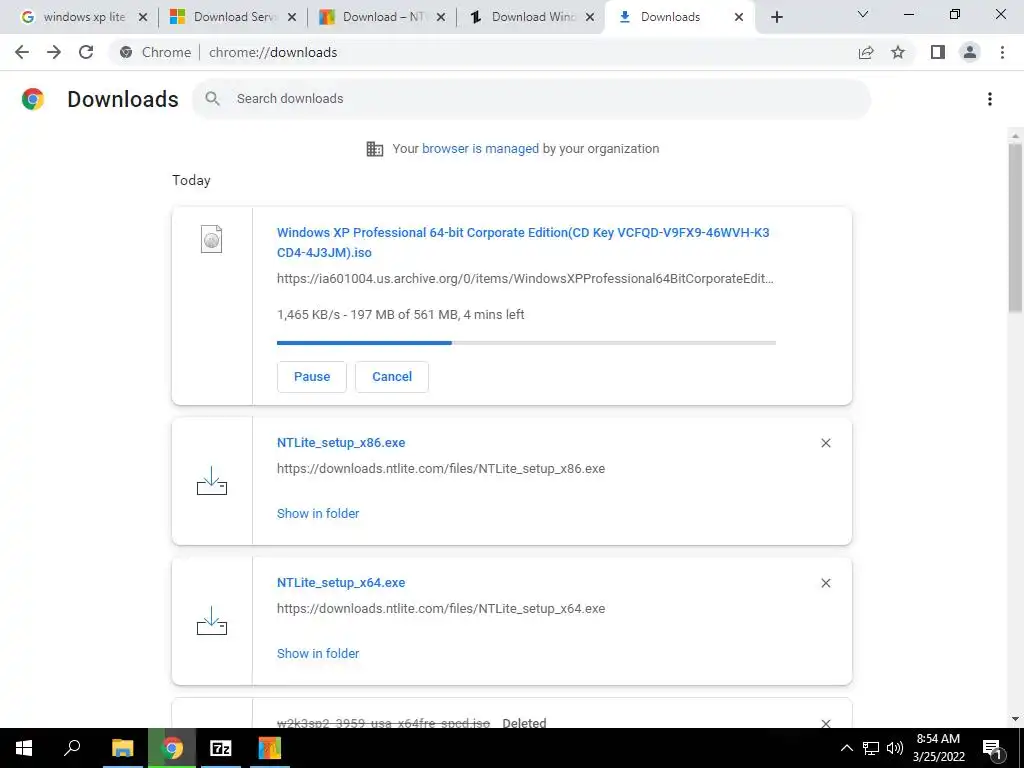The width and height of the screenshot is (1024, 768).
Task: Close the 'windows xp lite' tab
Action: click(143, 17)
